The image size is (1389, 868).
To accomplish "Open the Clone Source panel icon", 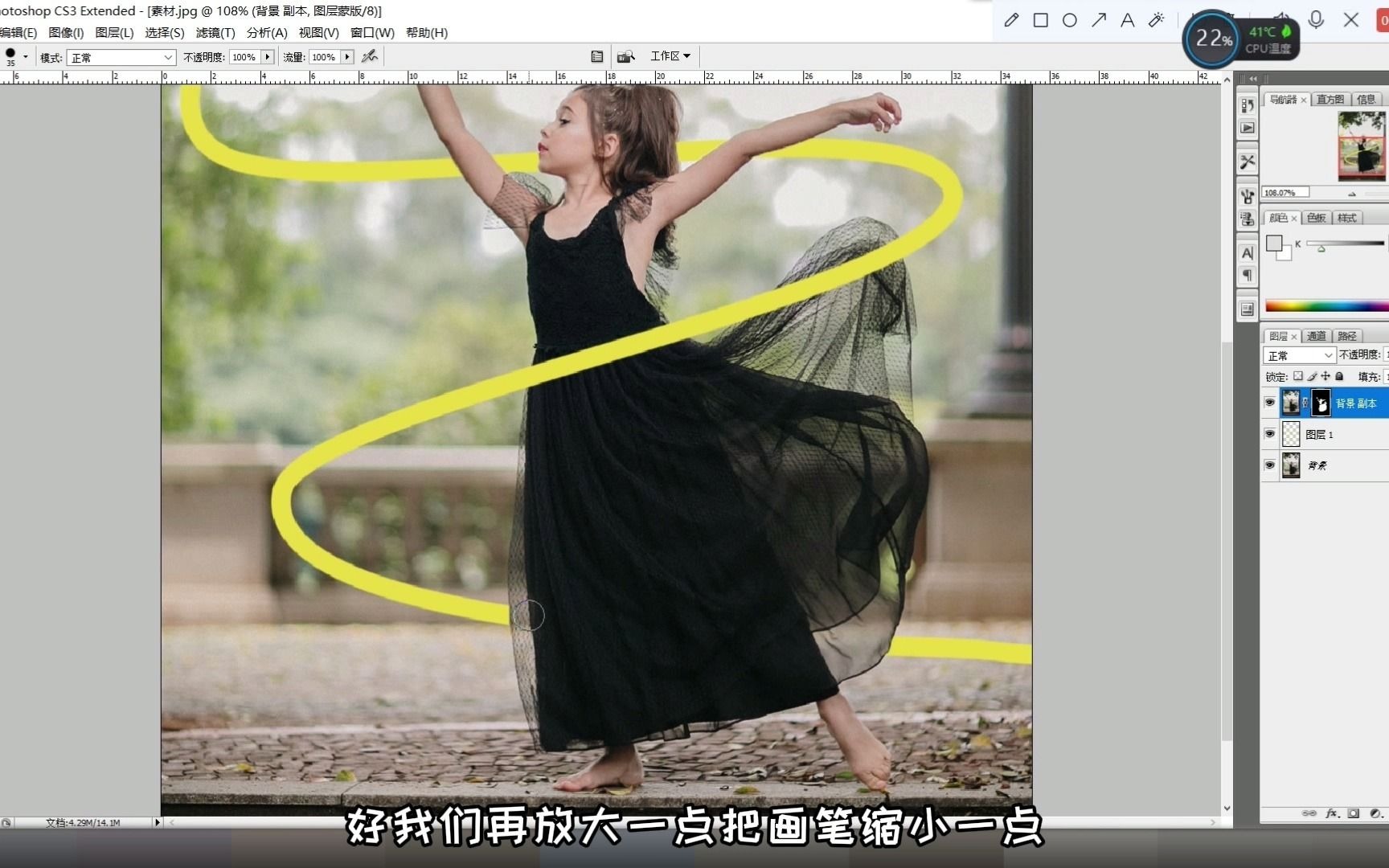I will pyautogui.click(x=1248, y=219).
